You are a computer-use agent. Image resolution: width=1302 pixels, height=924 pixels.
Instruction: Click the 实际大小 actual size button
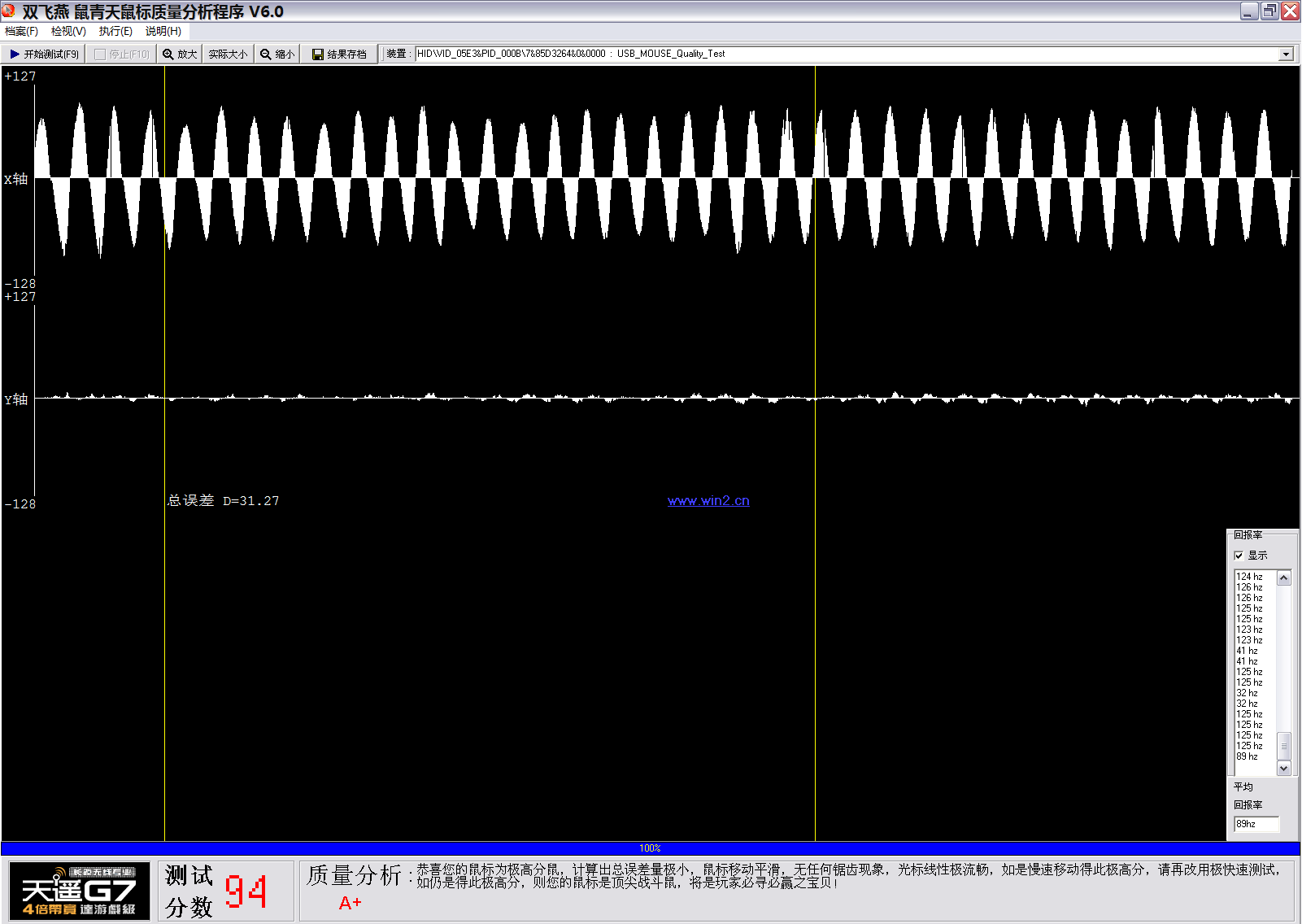[228, 54]
